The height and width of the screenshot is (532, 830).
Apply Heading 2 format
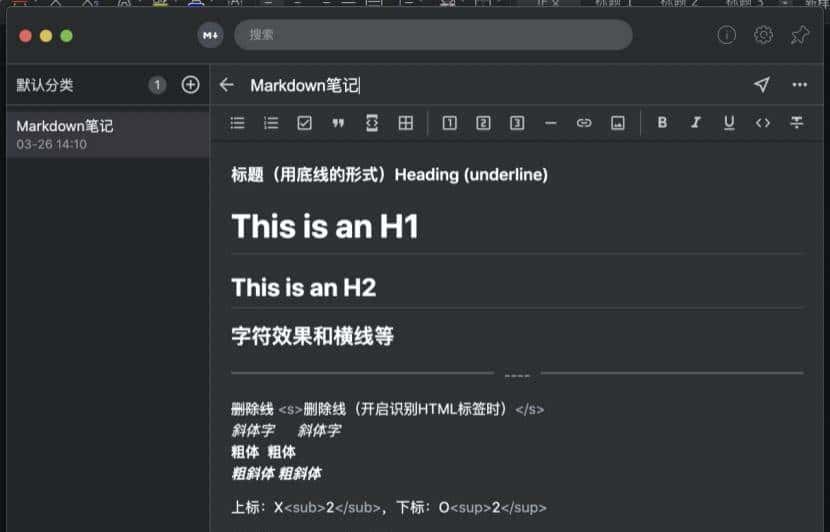pyautogui.click(x=483, y=123)
